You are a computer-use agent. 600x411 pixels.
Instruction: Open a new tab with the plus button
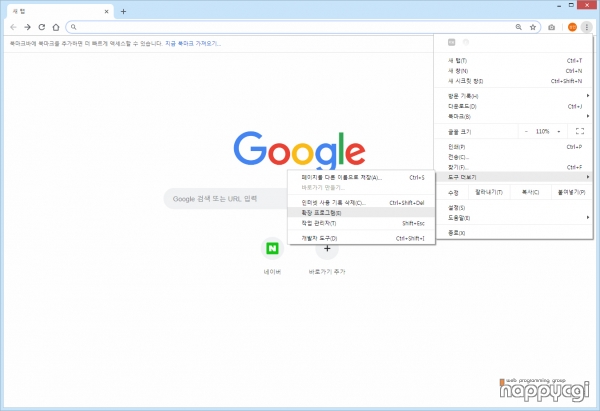[123, 11]
